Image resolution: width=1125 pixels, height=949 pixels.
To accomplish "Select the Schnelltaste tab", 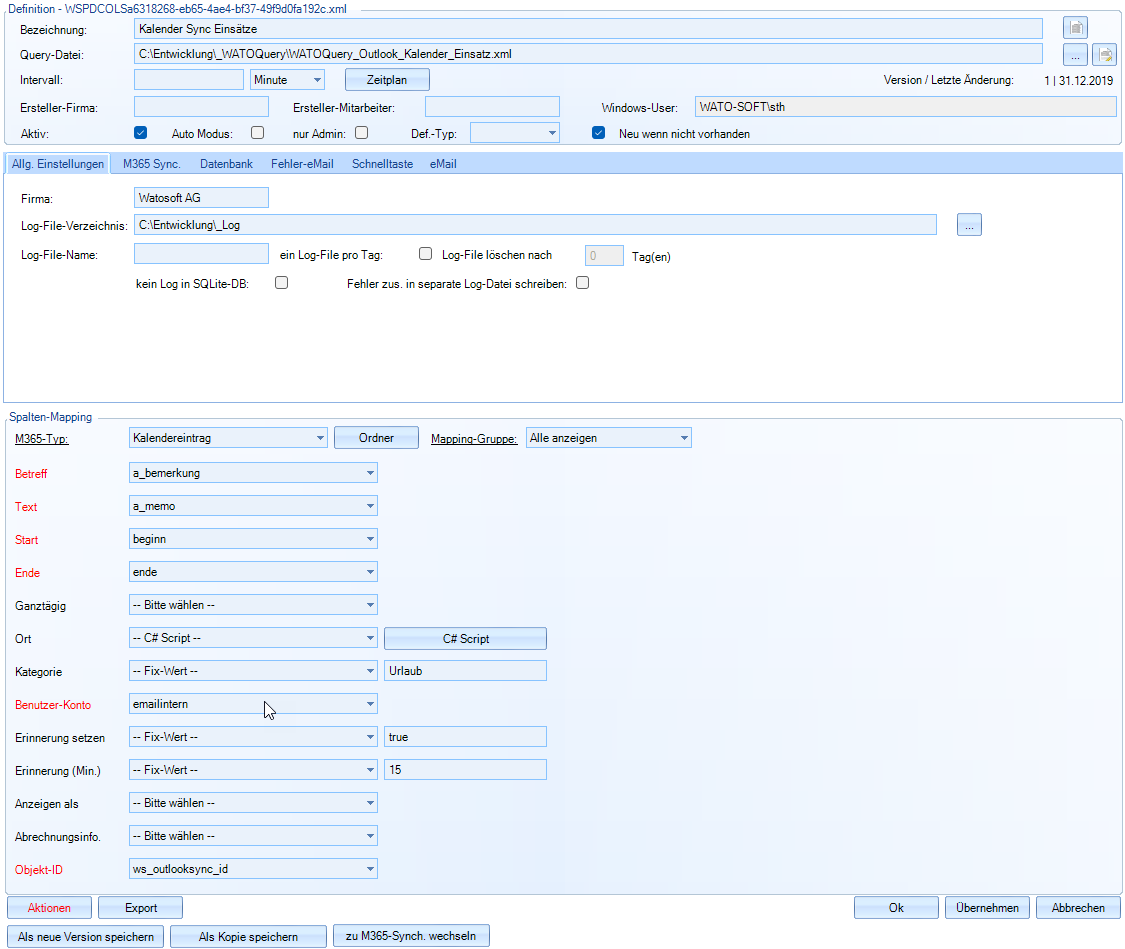I will [x=382, y=163].
